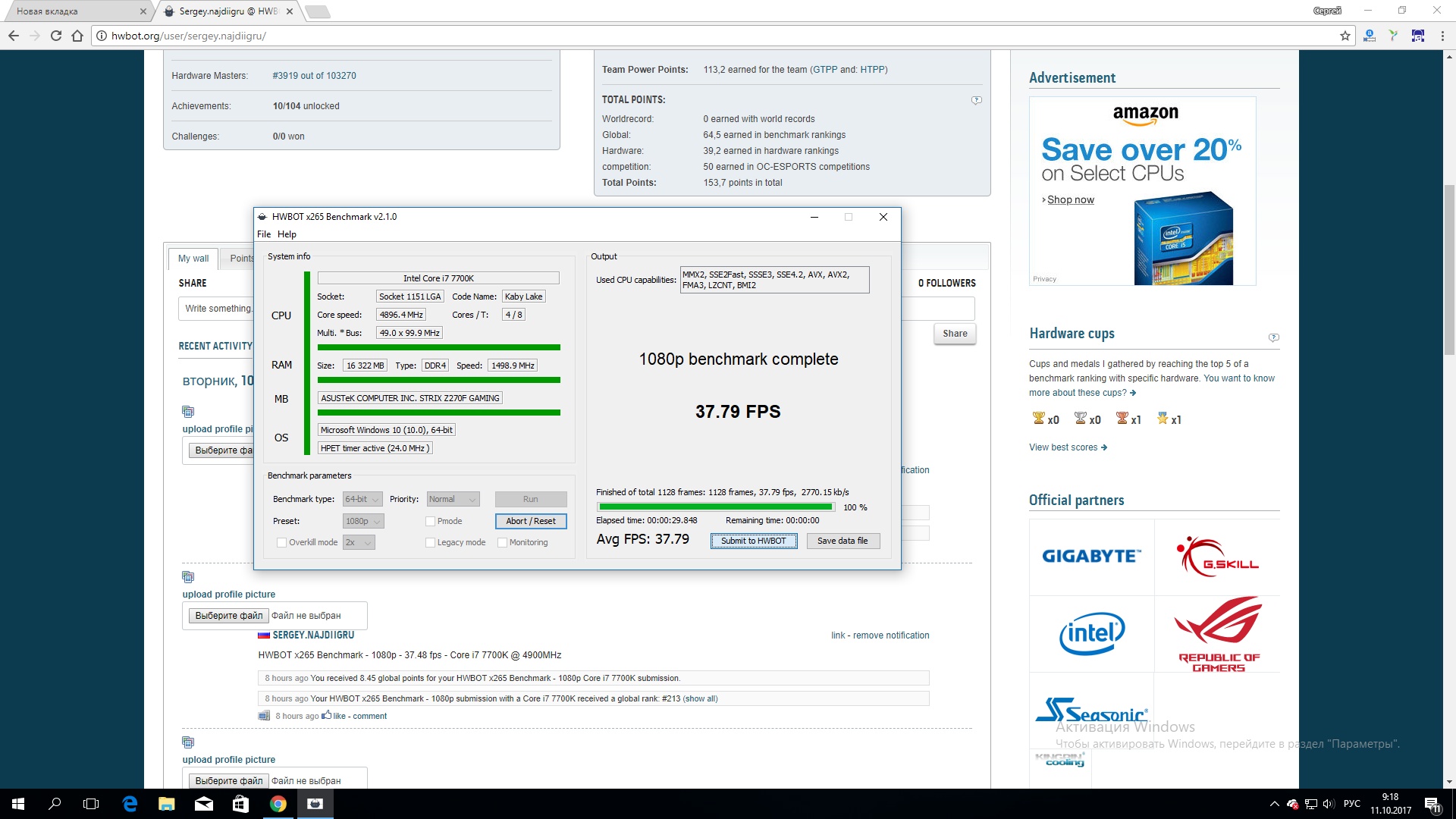The image size is (1456, 819).
Task: Switch to the 'Новая вкладка' browser tab
Action: (x=76, y=11)
